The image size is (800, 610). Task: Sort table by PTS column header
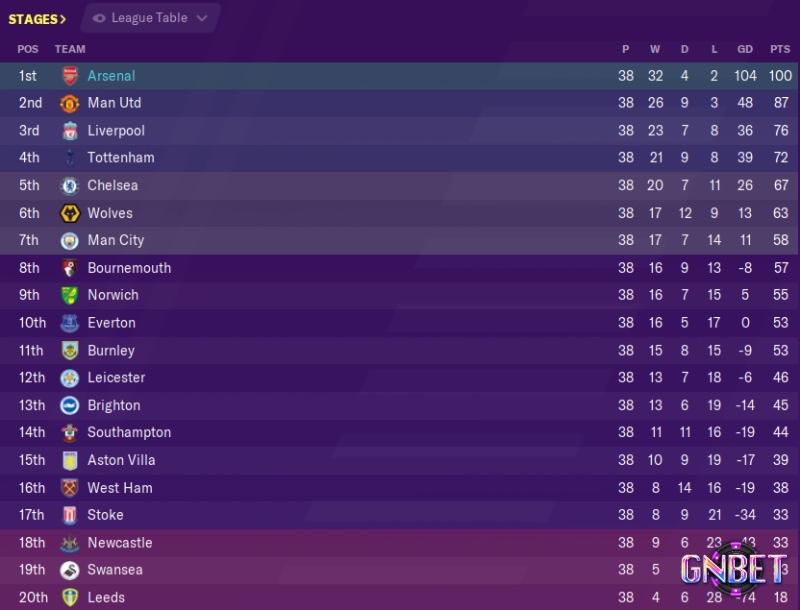[779, 49]
